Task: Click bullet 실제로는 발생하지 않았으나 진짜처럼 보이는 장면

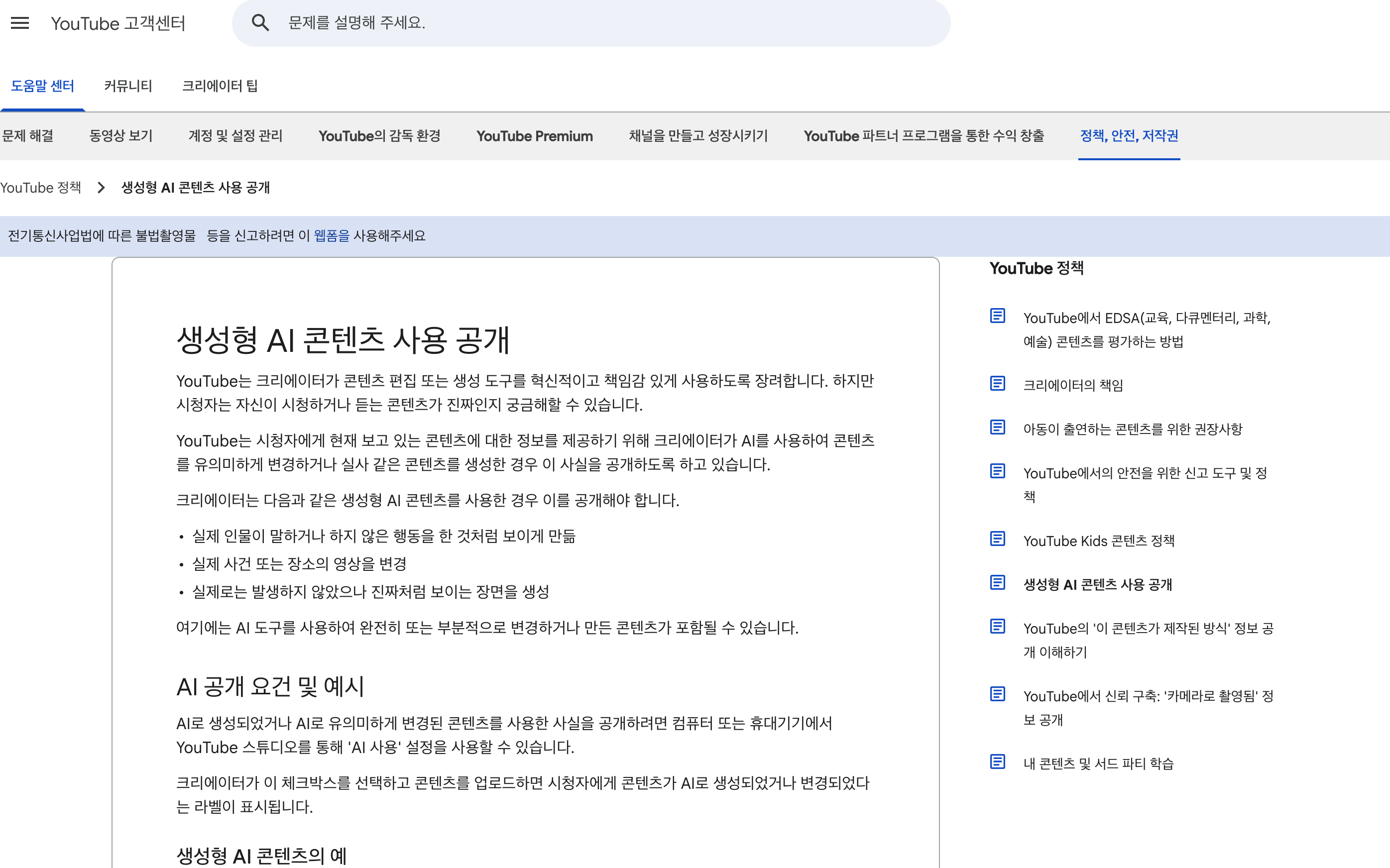Action: (x=370, y=592)
